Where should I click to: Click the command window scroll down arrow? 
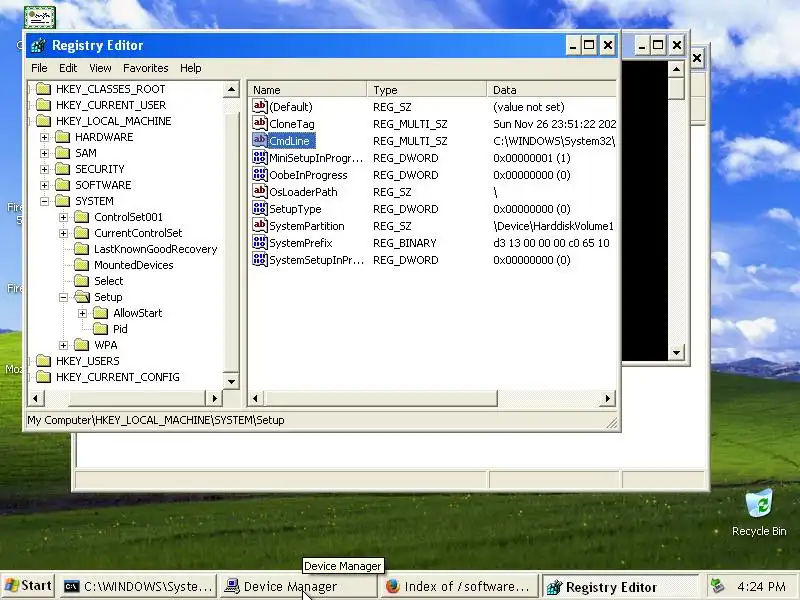click(676, 353)
